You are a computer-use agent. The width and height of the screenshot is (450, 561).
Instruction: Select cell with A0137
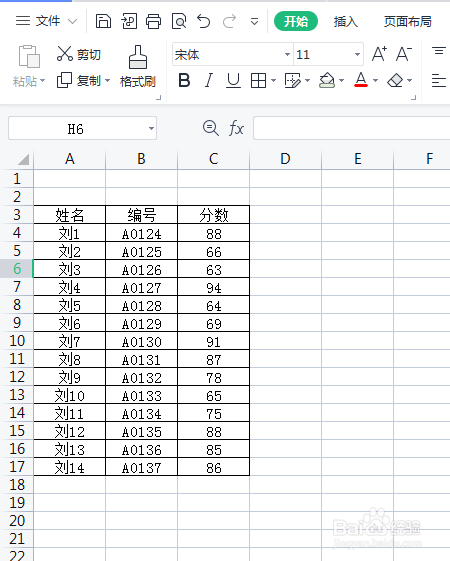pos(142,467)
